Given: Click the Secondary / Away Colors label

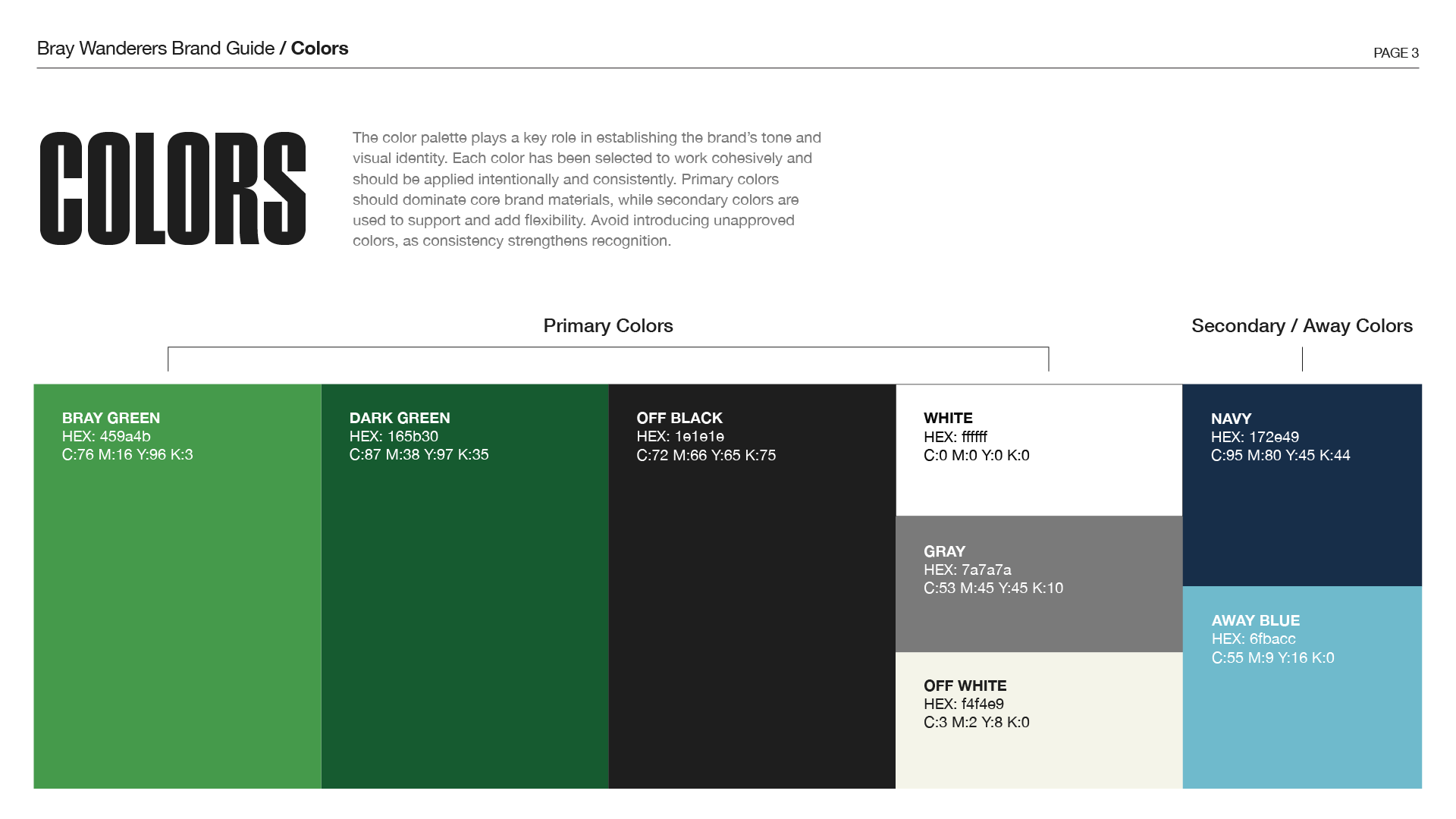Looking at the screenshot, I should 1302,325.
